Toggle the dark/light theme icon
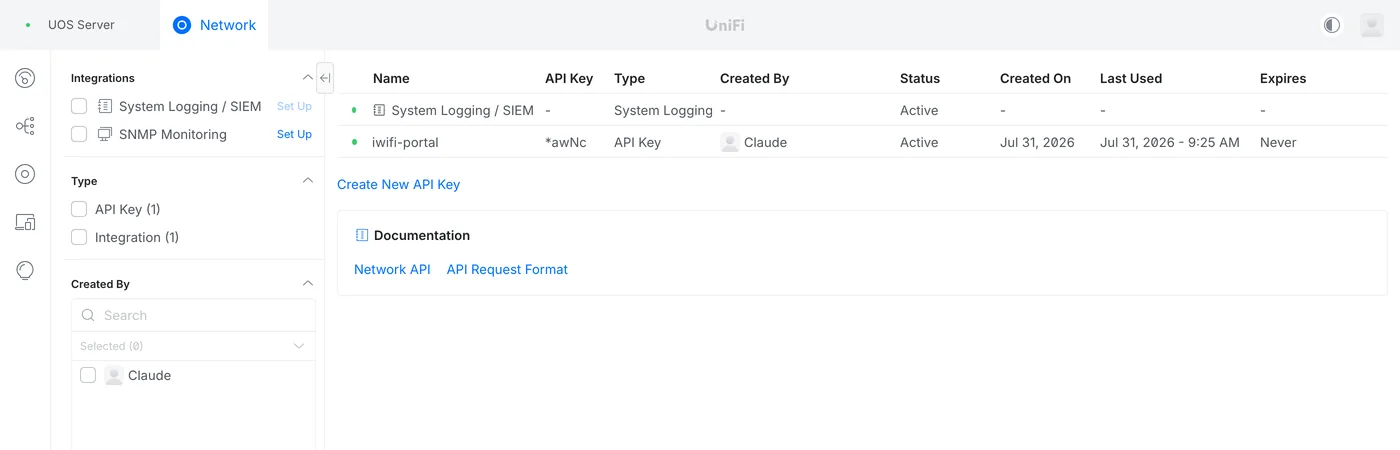This screenshot has height=450, width=1400. (1332, 25)
